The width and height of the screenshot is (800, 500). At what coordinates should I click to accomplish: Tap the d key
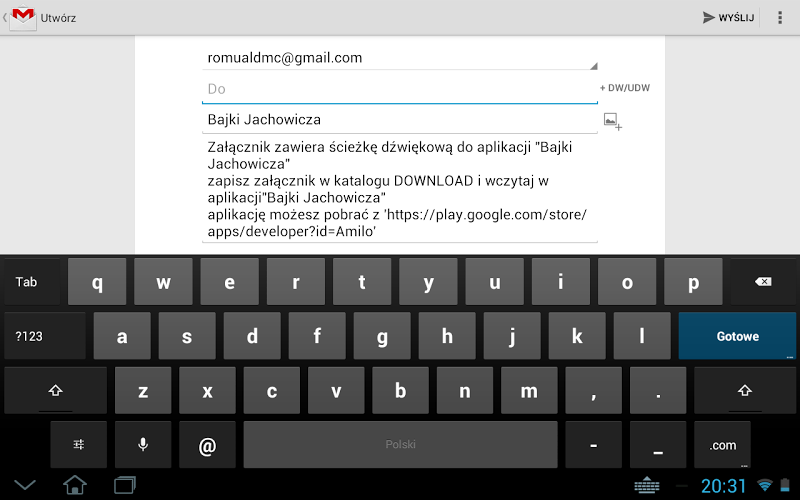tap(252, 336)
